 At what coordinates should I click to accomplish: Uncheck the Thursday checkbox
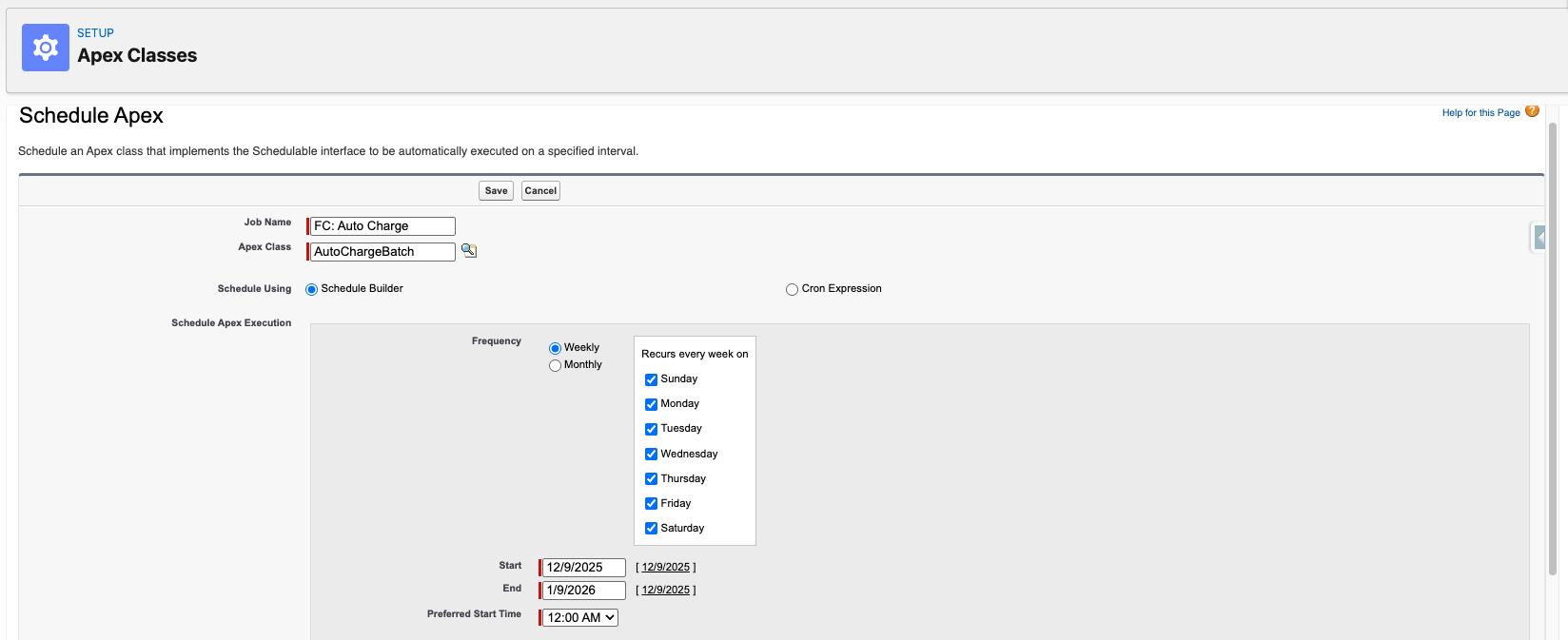[652, 479]
